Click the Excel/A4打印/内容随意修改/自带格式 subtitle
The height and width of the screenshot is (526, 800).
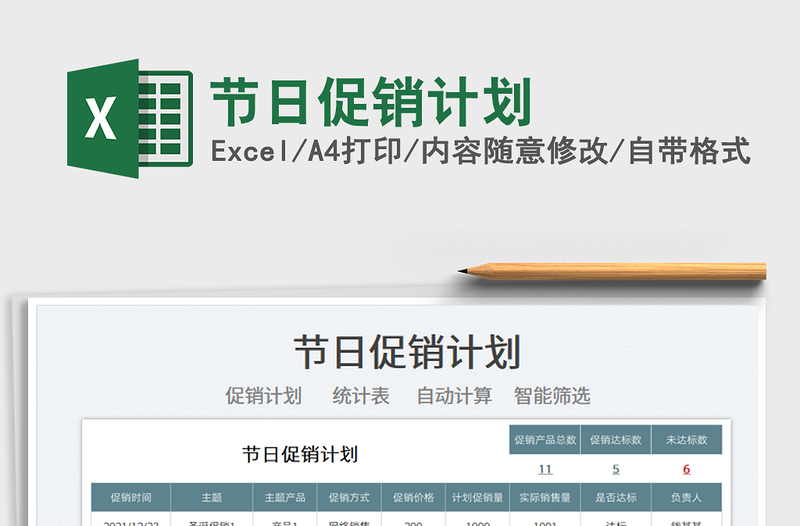480,151
